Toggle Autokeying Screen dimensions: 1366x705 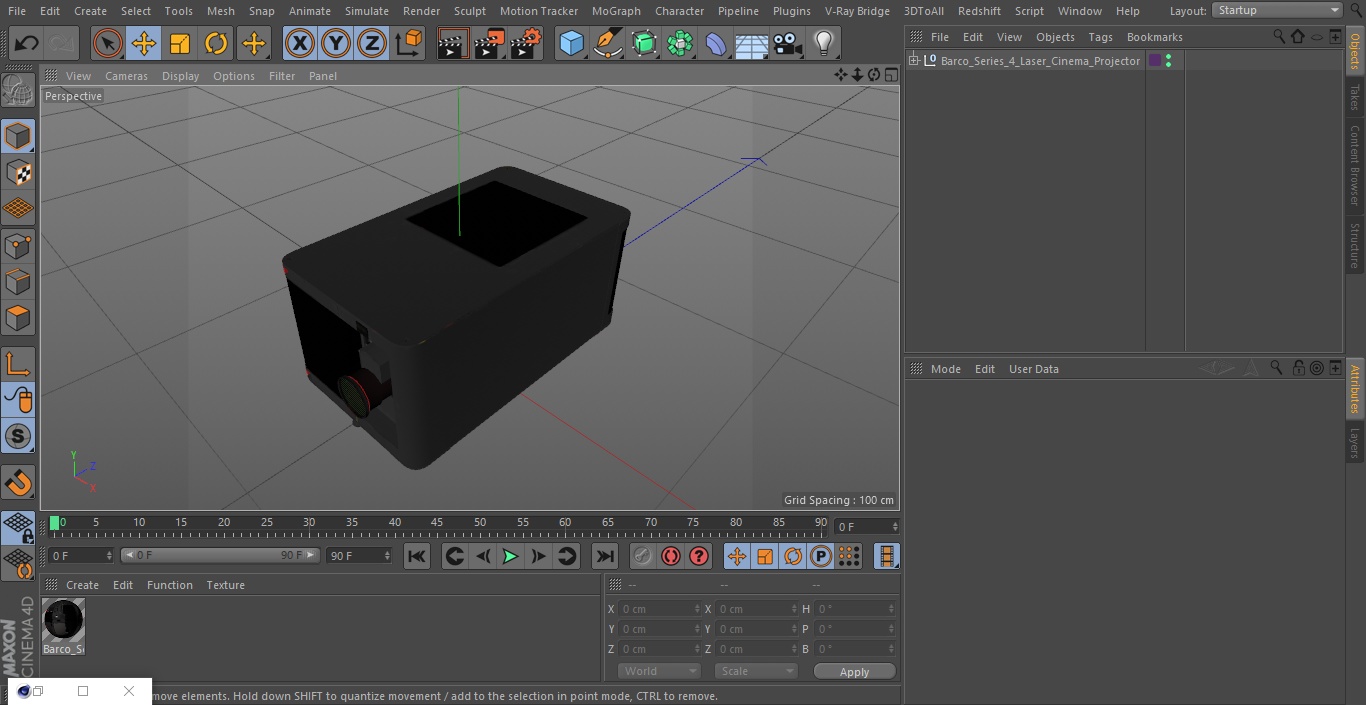tap(671, 556)
